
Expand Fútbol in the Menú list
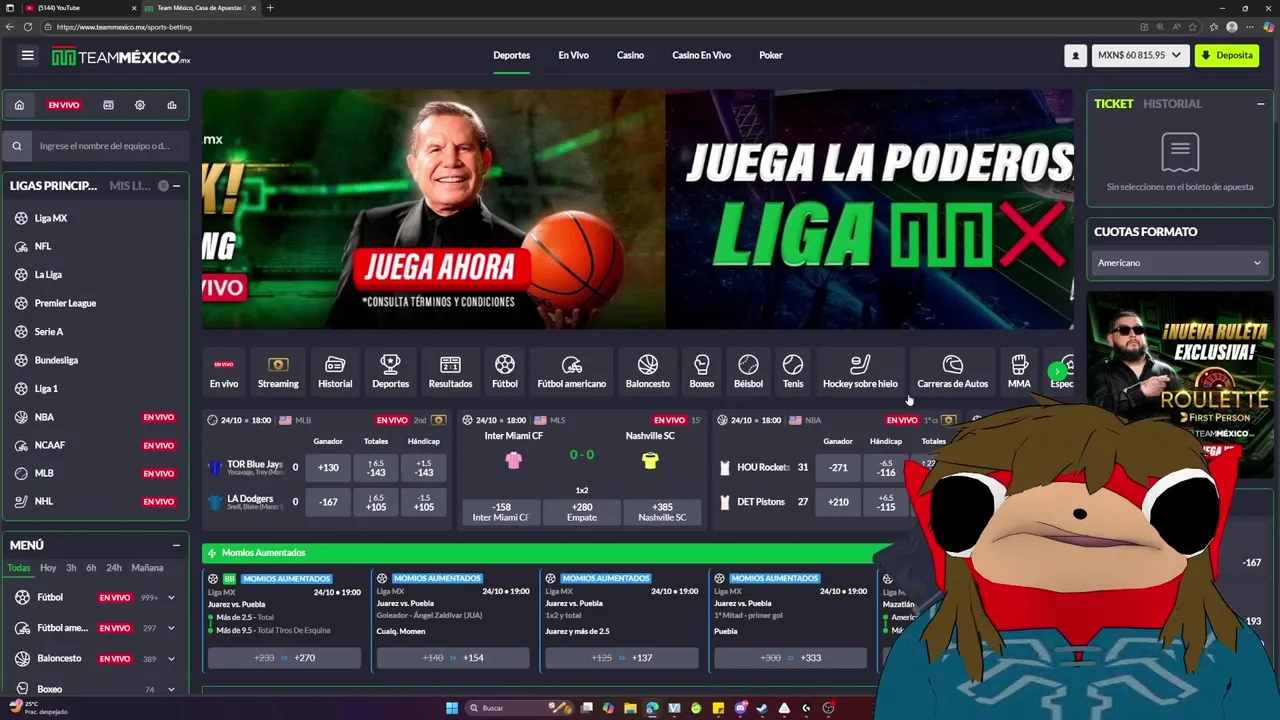(x=171, y=598)
